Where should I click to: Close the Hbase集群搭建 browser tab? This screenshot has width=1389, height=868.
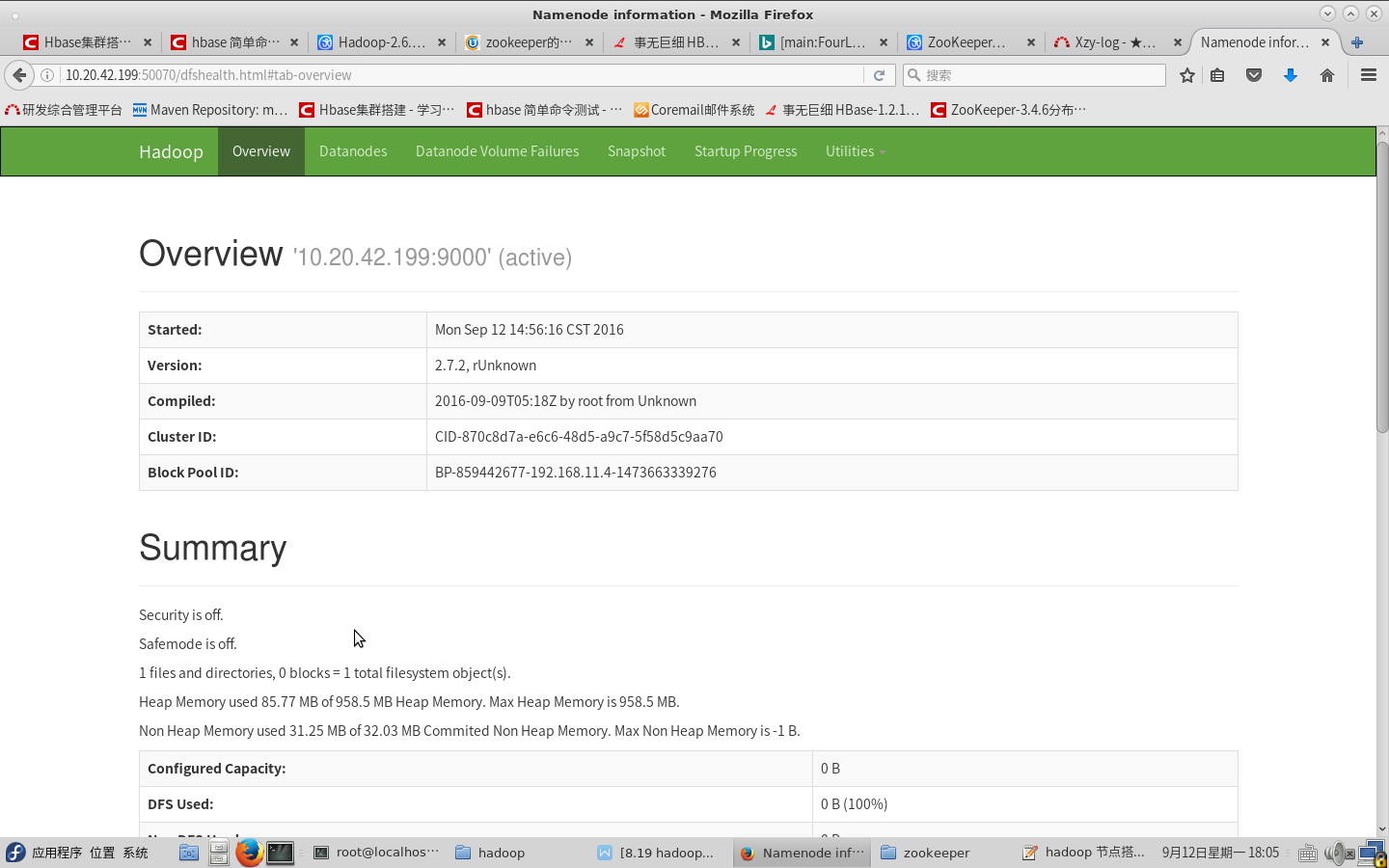tap(147, 42)
